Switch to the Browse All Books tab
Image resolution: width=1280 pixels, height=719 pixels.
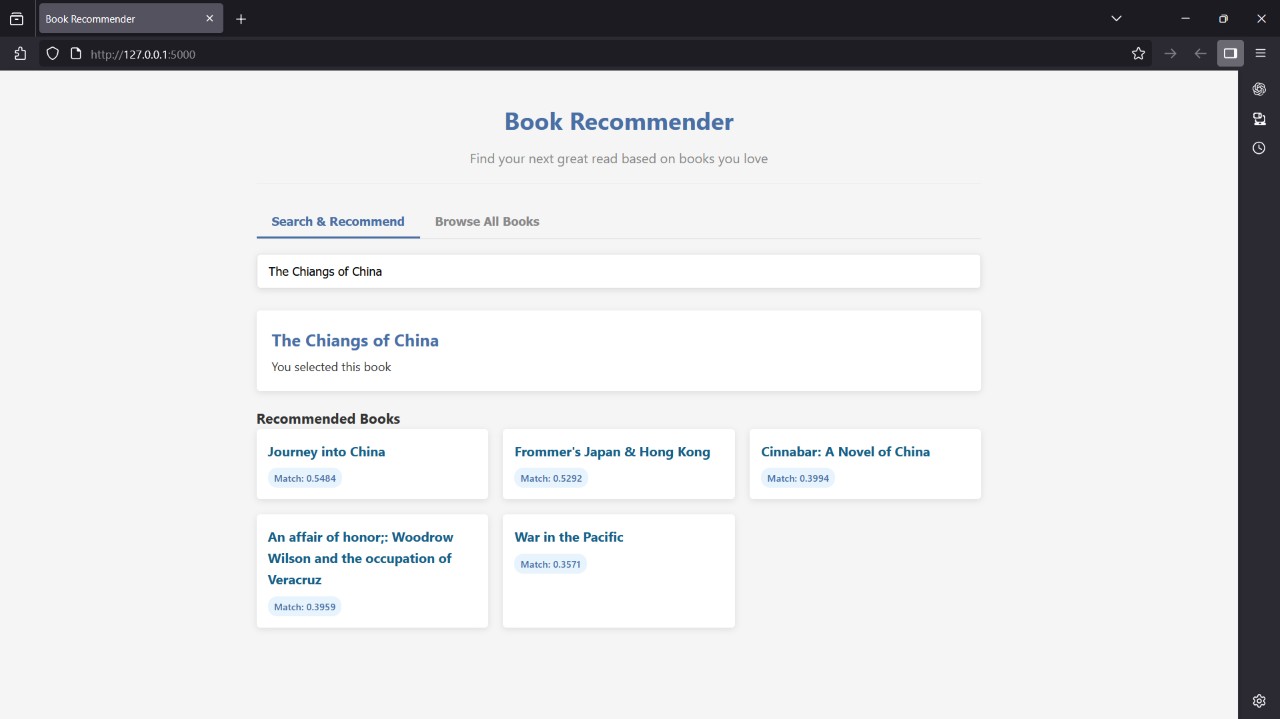[x=487, y=221]
